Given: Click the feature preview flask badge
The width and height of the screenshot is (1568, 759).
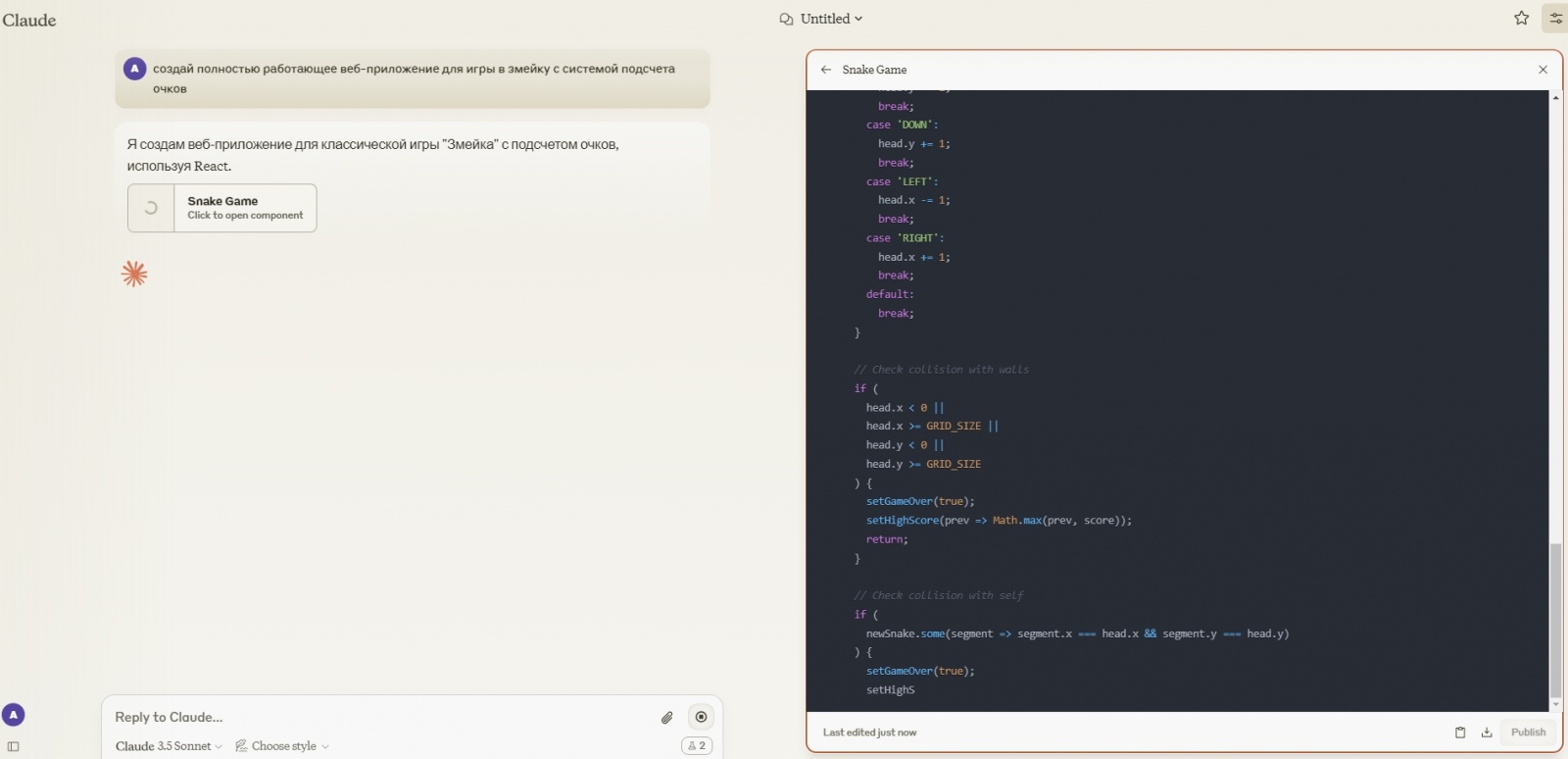Looking at the screenshot, I should point(697,746).
